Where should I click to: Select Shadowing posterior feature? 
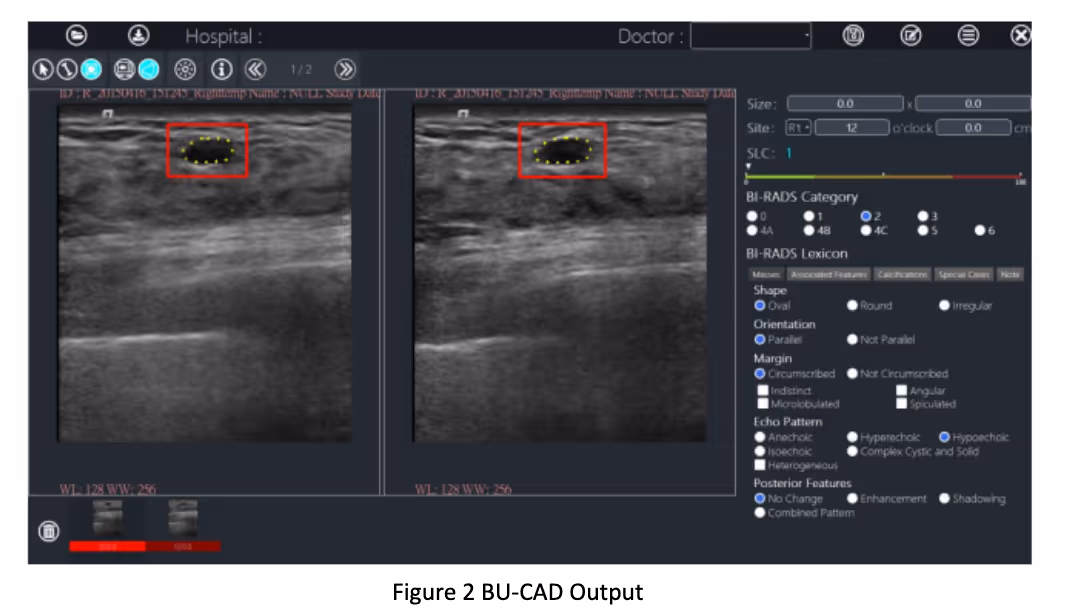coord(944,498)
